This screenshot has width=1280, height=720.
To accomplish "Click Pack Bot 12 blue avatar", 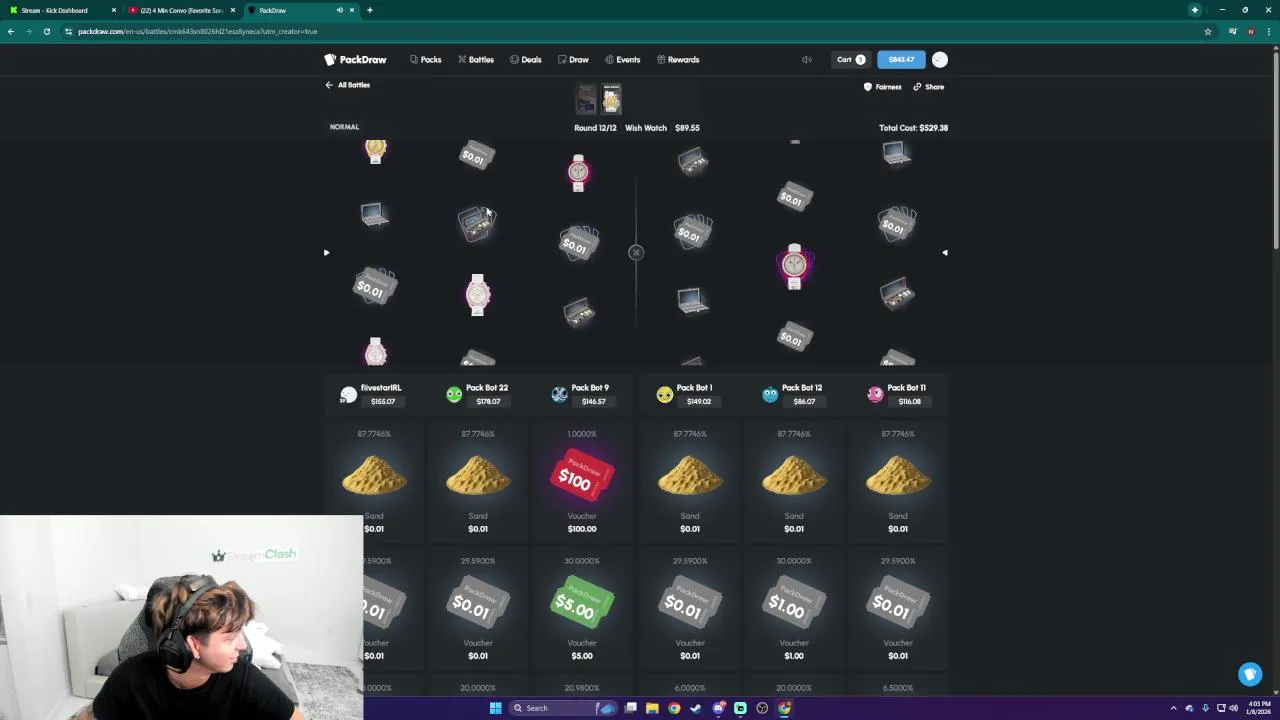I will [x=769, y=394].
